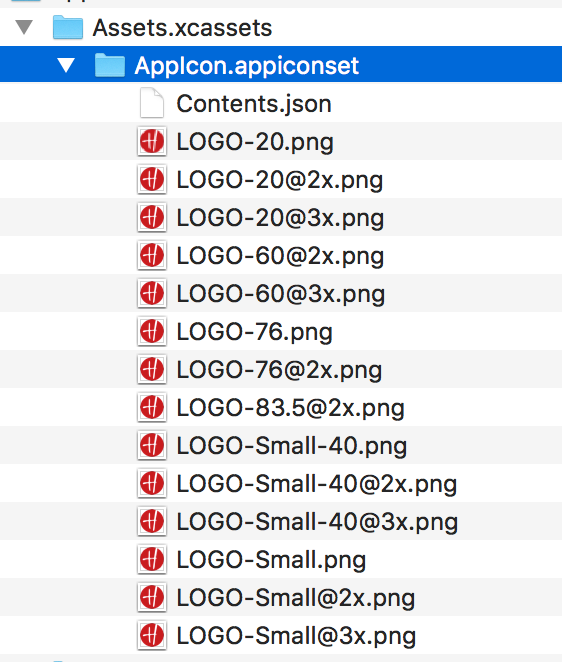Click the LOGO-Small.png thumbnail icon
This screenshot has width=562, height=662.
click(x=152, y=559)
